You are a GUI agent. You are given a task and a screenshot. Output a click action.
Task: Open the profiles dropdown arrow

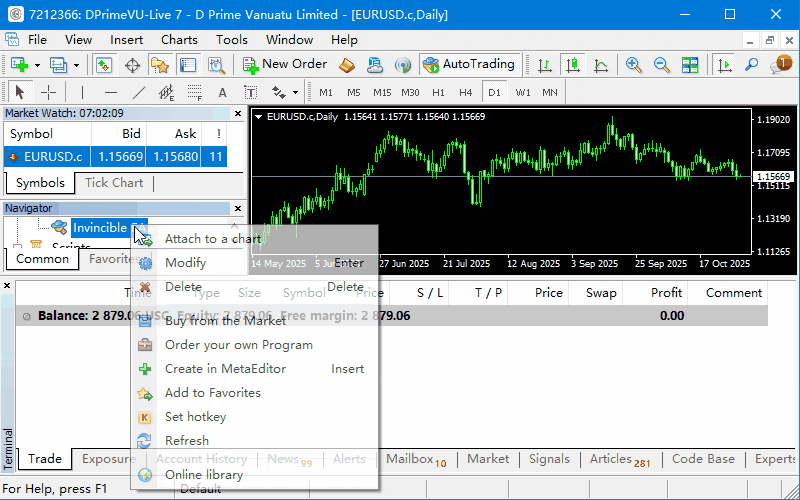point(76,64)
